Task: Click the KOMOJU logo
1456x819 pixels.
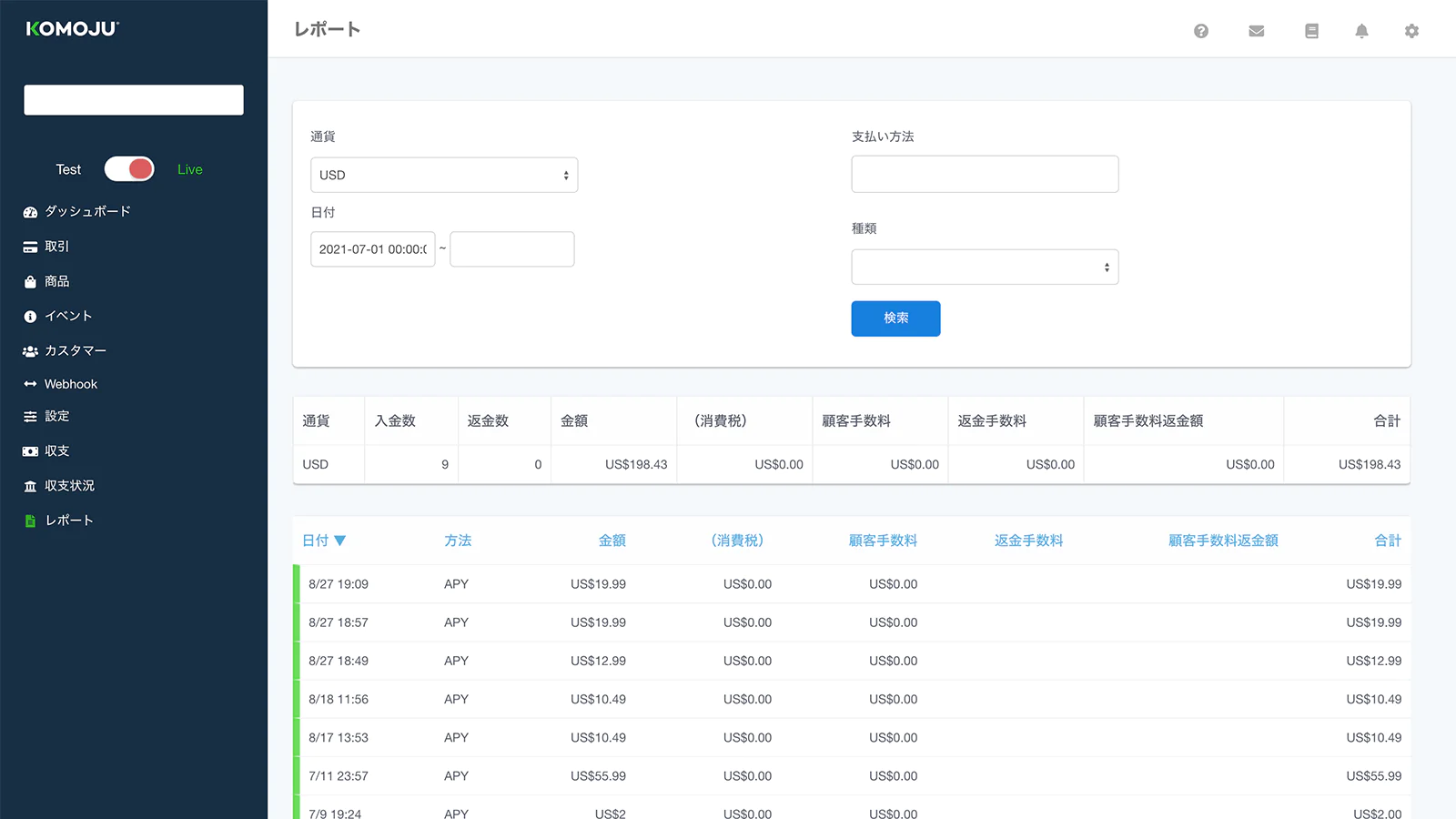Action: pos(73,29)
